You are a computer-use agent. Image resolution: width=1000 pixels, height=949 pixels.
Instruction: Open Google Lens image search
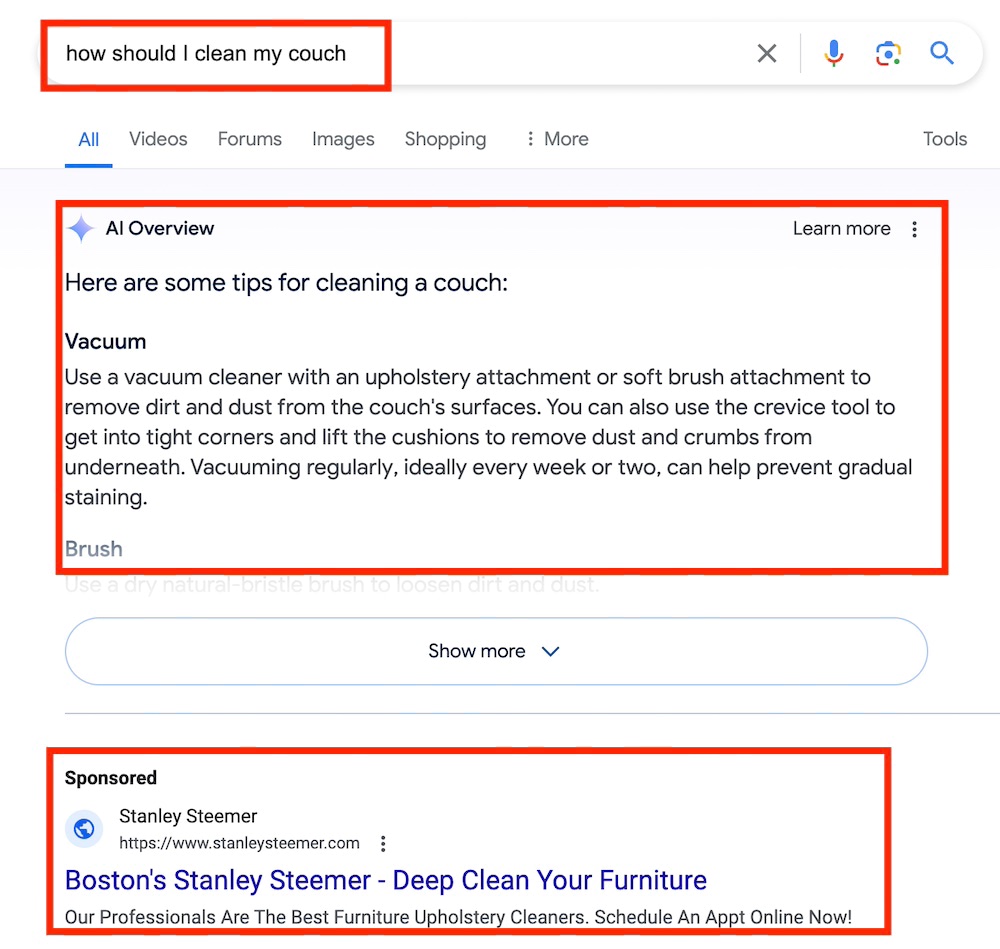(888, 53)
